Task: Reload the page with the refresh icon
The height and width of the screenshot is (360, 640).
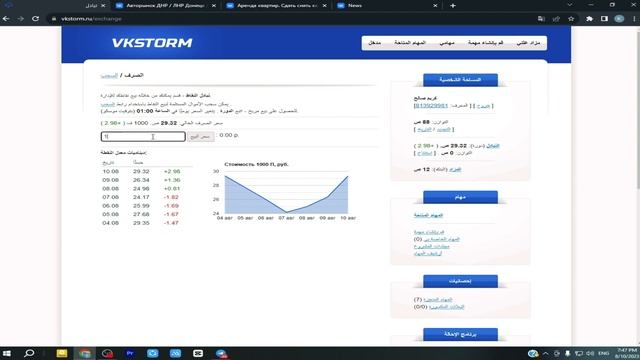Action: (36, 19)
